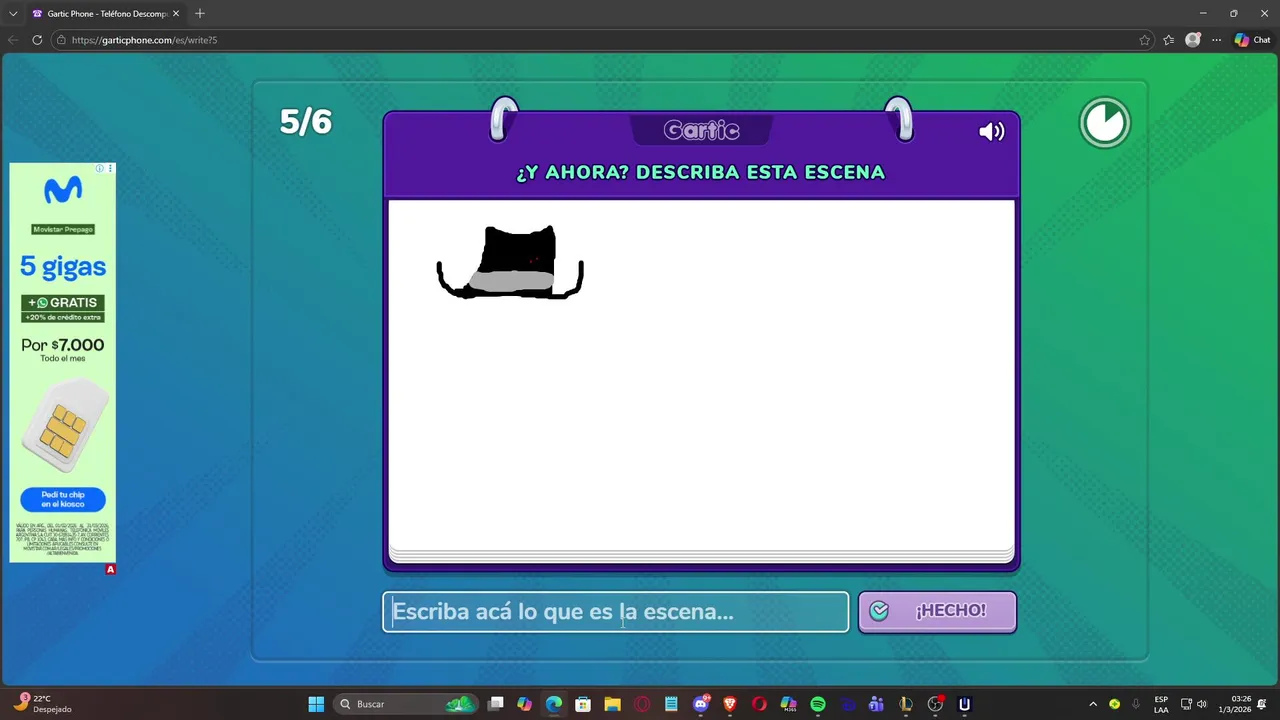The height and width of the screenshot is (720, 1280).
Task: View site info lock icon
Action: click(x=61, y=40)
